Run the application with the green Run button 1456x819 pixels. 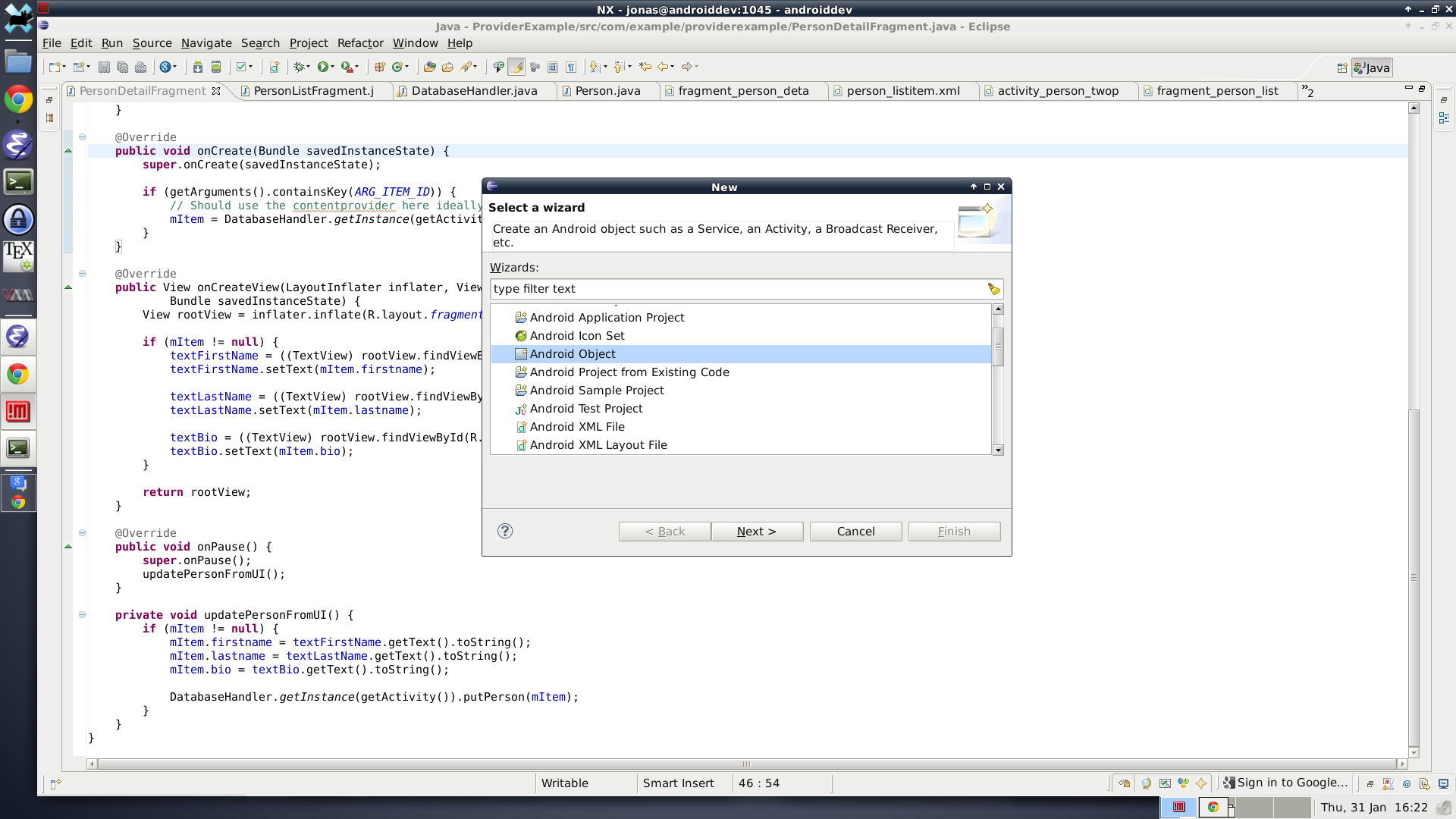tap(324, 67)
